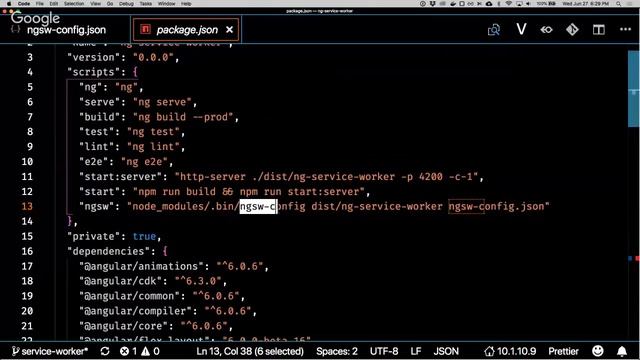Change language mode via JSON indicator
Image resolution: width=640 pixels, height=360 pixels.
tap(446, 351)
